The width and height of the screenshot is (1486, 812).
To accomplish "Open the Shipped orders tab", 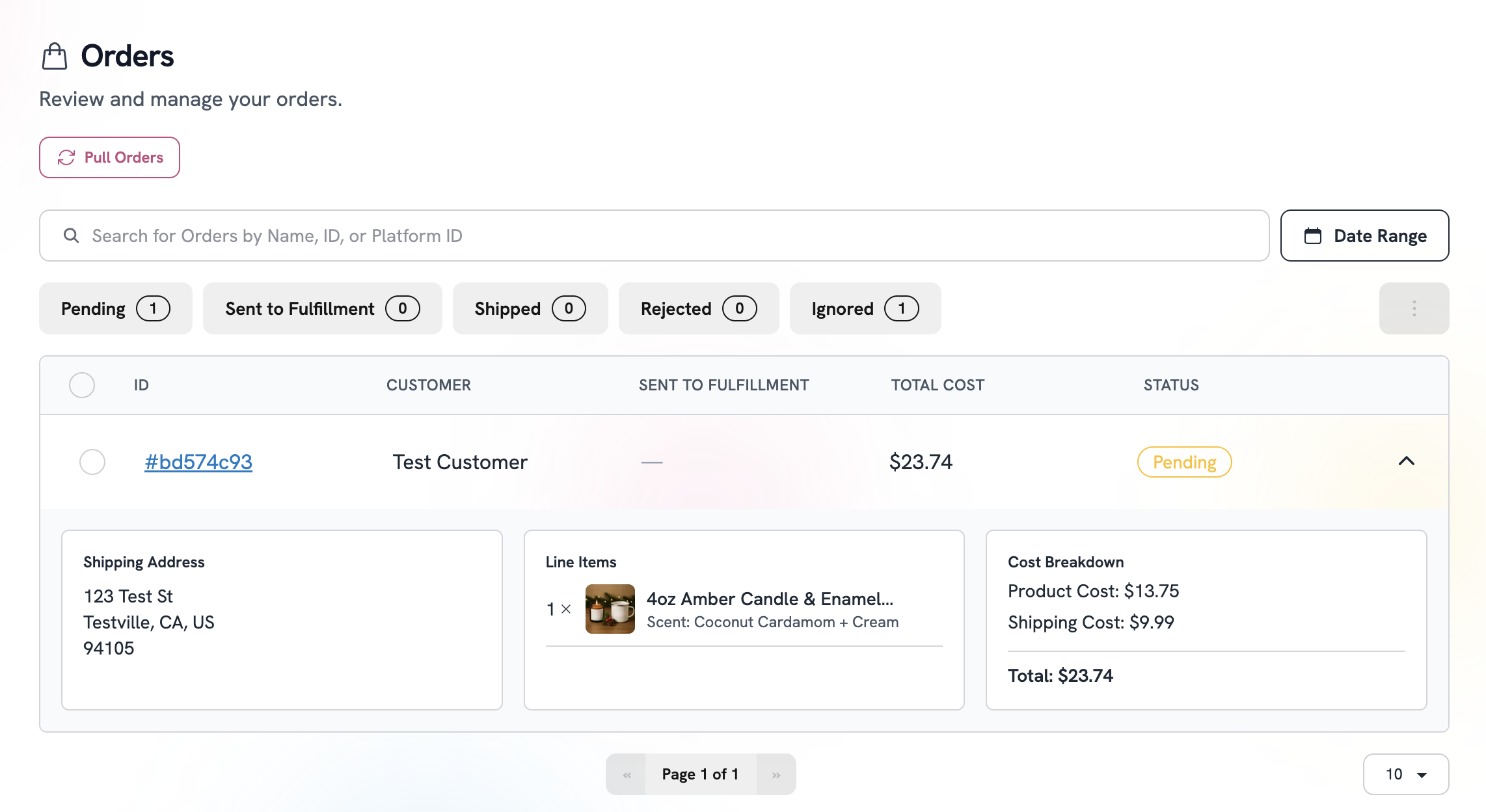I will coord(530,308).
